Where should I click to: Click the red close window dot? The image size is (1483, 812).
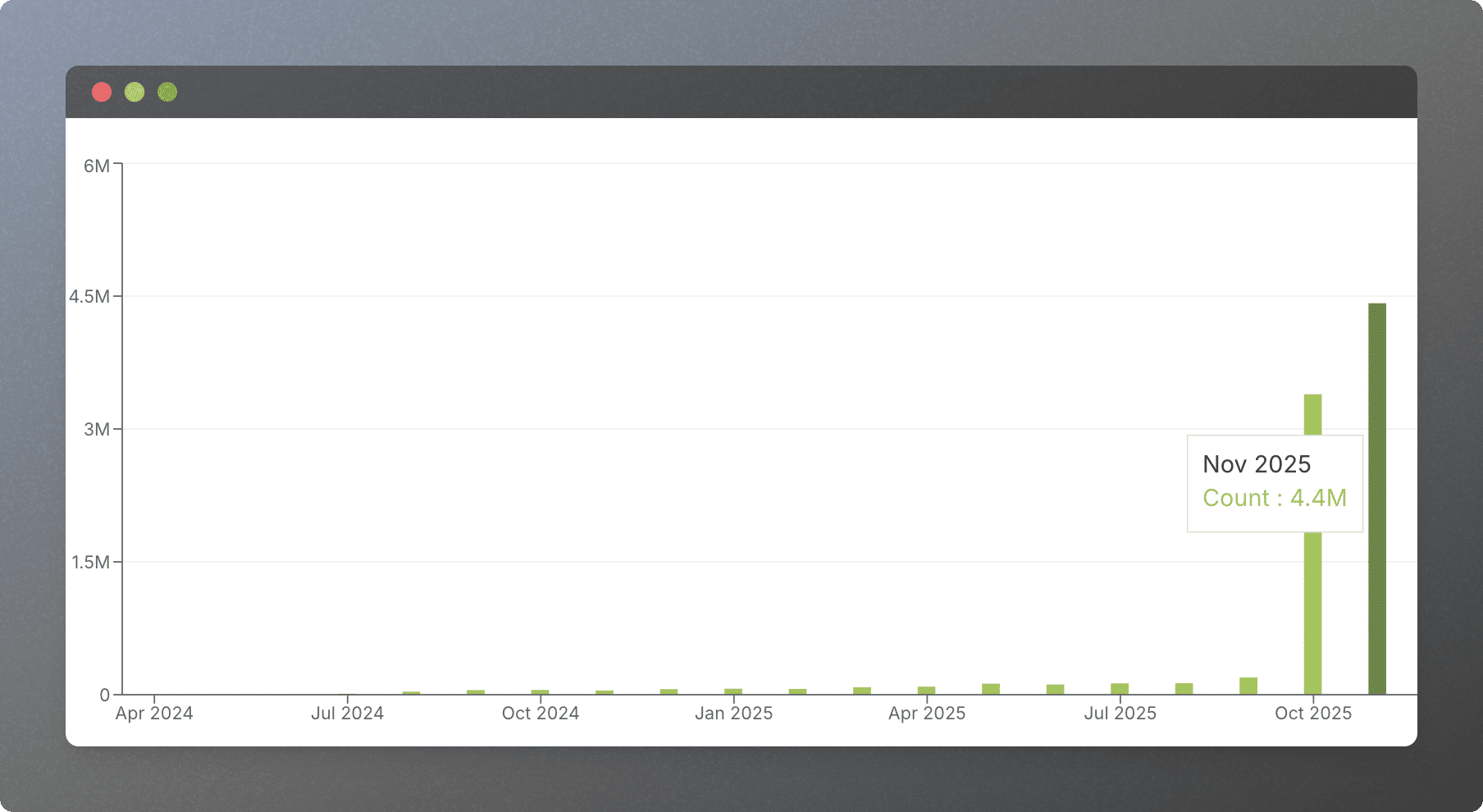(102, 92)
